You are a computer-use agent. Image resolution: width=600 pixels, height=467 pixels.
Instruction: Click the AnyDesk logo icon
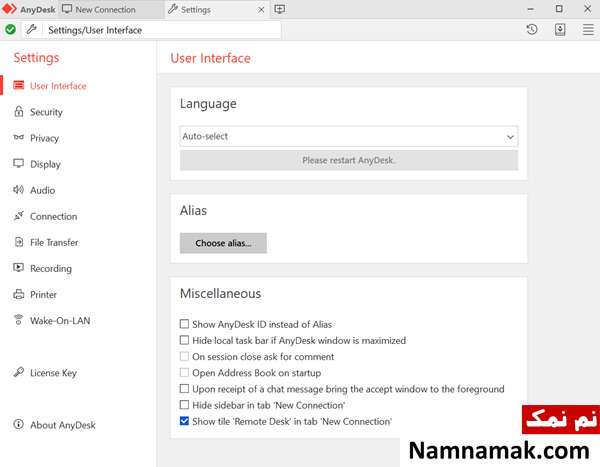click(10, 9)
